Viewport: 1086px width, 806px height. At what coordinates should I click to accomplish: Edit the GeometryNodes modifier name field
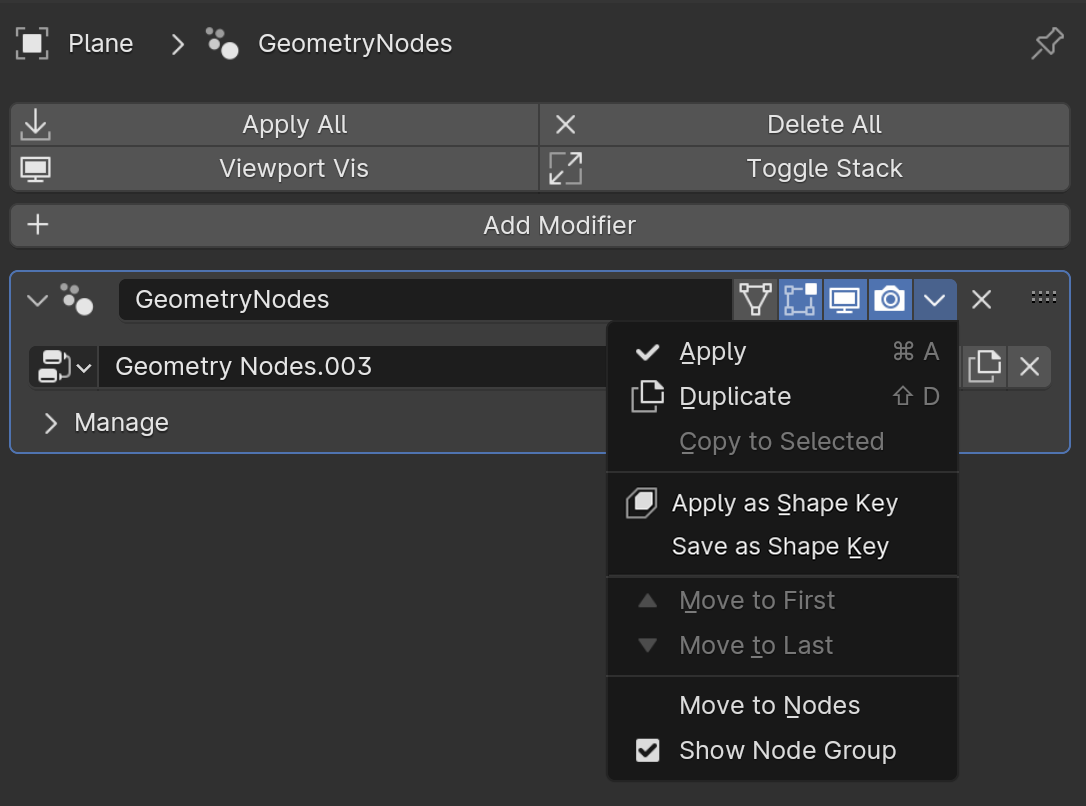click(425, 300)
